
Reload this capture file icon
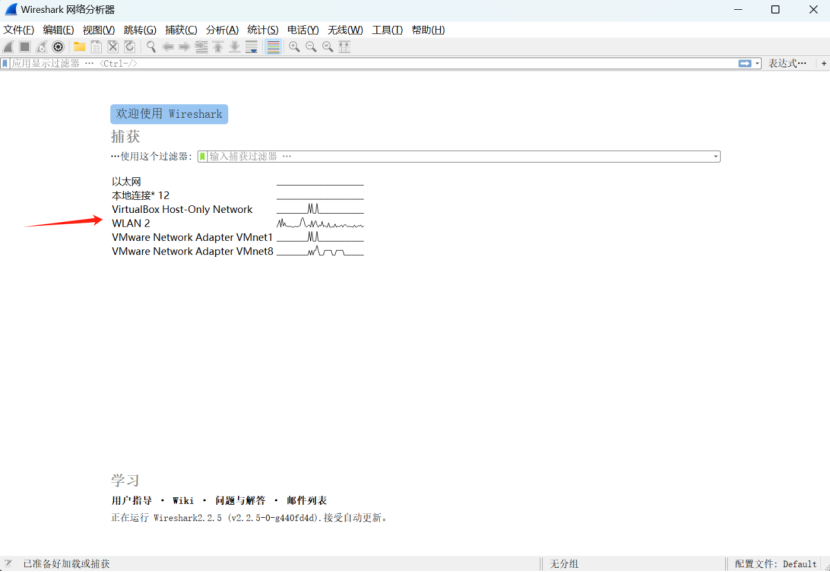[130, 47]
